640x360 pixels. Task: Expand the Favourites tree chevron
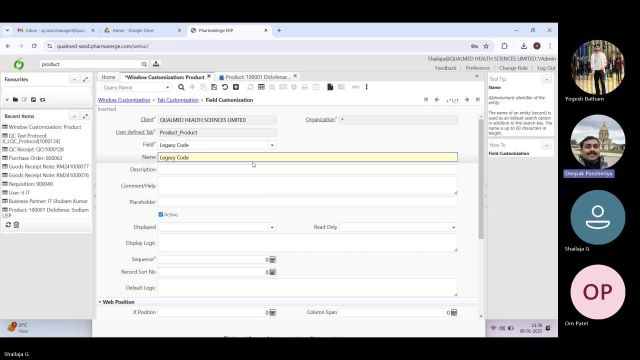(7, 100)
